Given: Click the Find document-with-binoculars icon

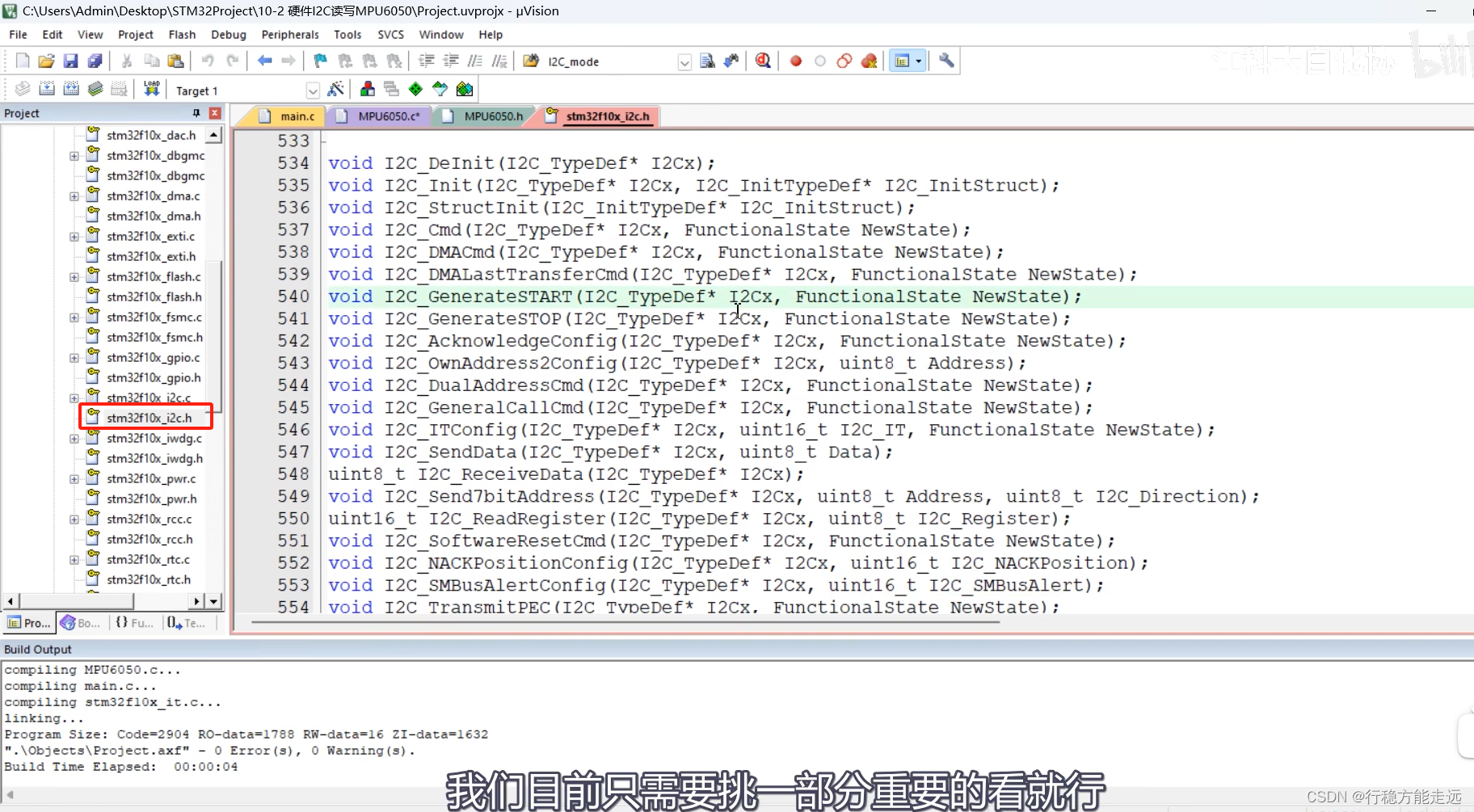Looking at the screenshot, I should tap(707, 61).
